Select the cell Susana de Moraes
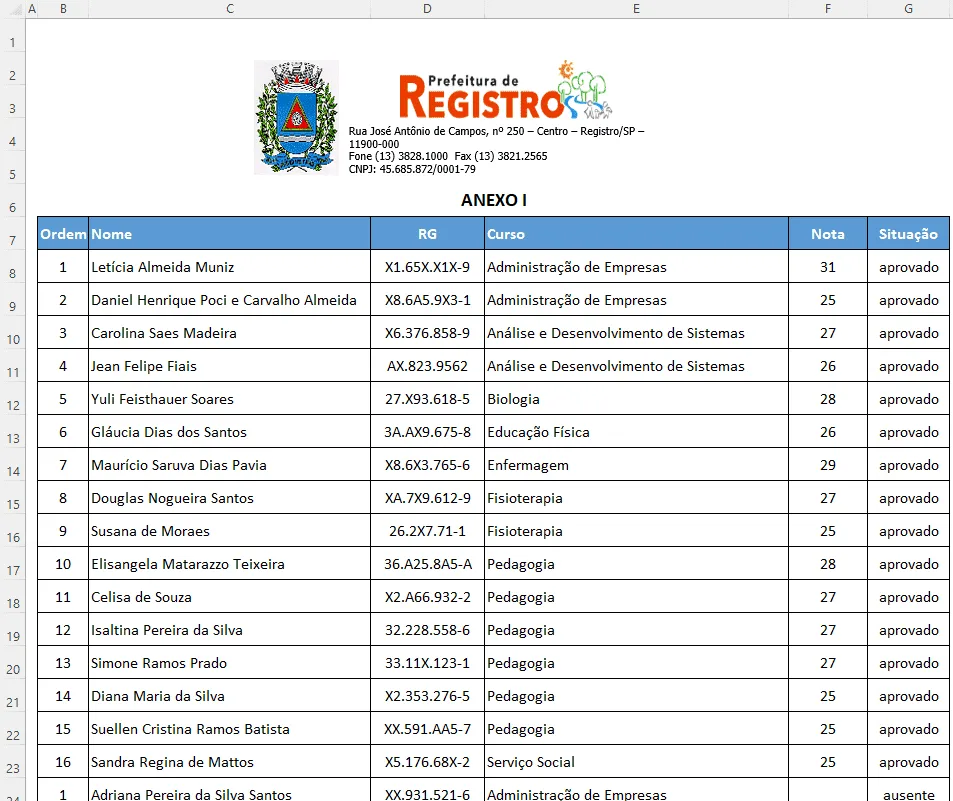The image size is (953, 801). coord(230,531)
